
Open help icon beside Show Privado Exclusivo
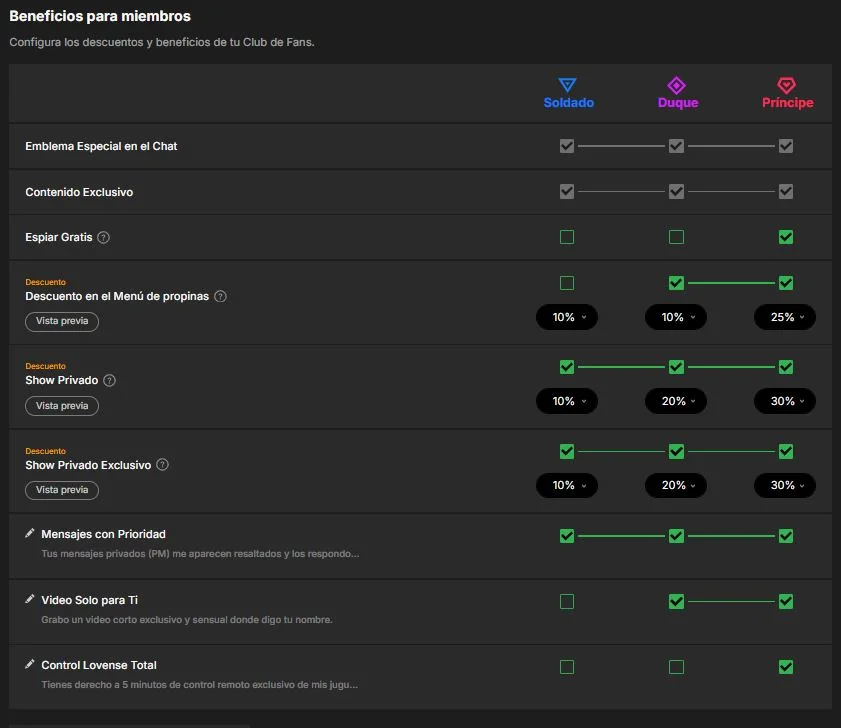[163, 465]
